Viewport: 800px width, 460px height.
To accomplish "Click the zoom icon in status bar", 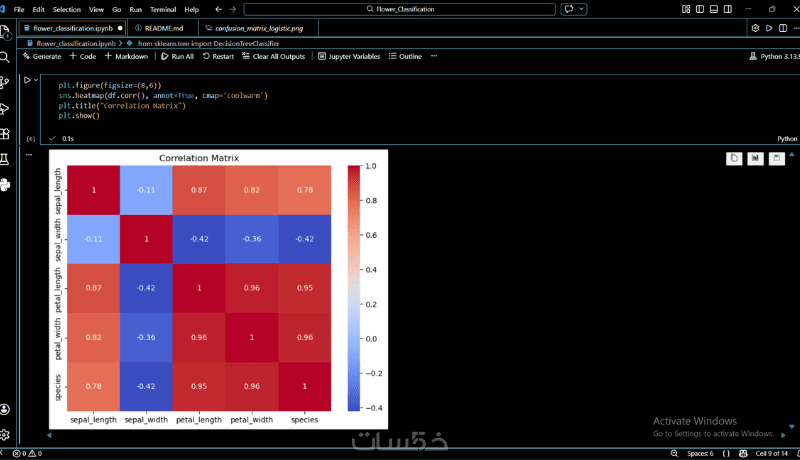I will click(674, 453).
